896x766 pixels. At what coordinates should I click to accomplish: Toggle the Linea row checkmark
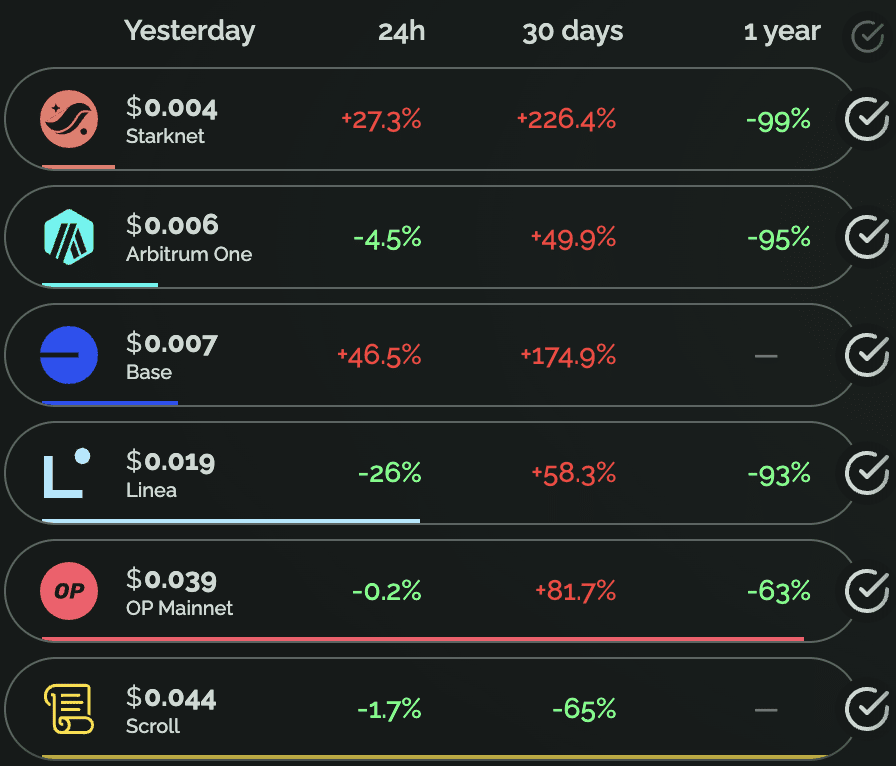(x=866, y=473)
